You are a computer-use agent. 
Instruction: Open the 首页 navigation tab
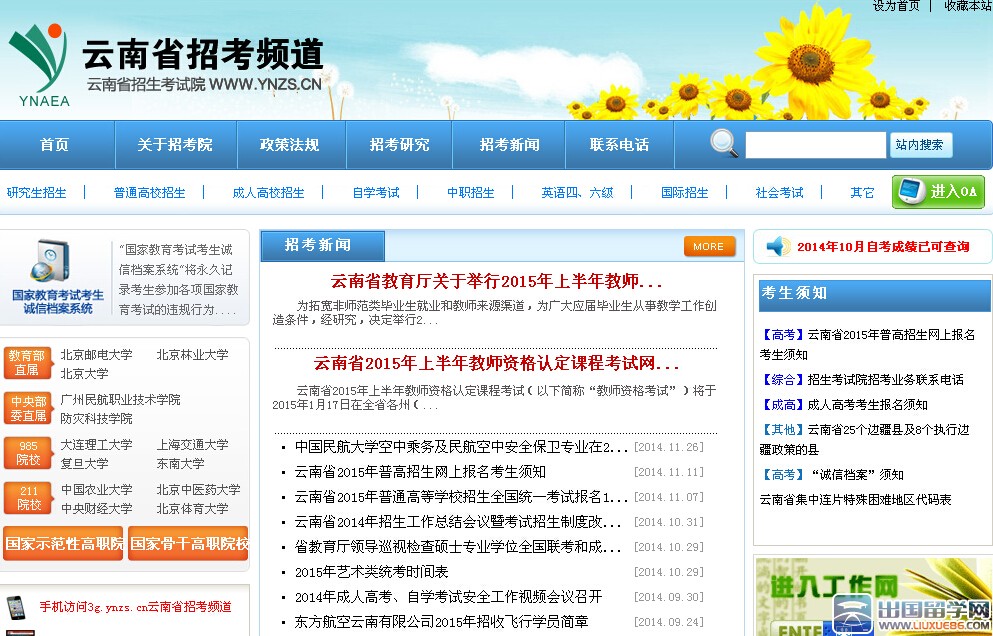tap(55, 145)
